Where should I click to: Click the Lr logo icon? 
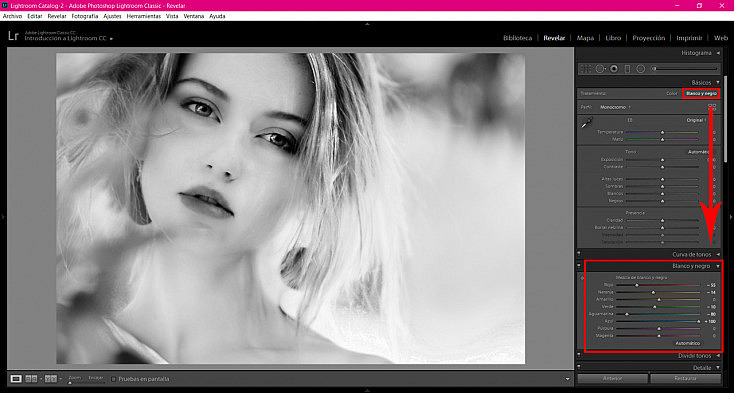point(13,36)
